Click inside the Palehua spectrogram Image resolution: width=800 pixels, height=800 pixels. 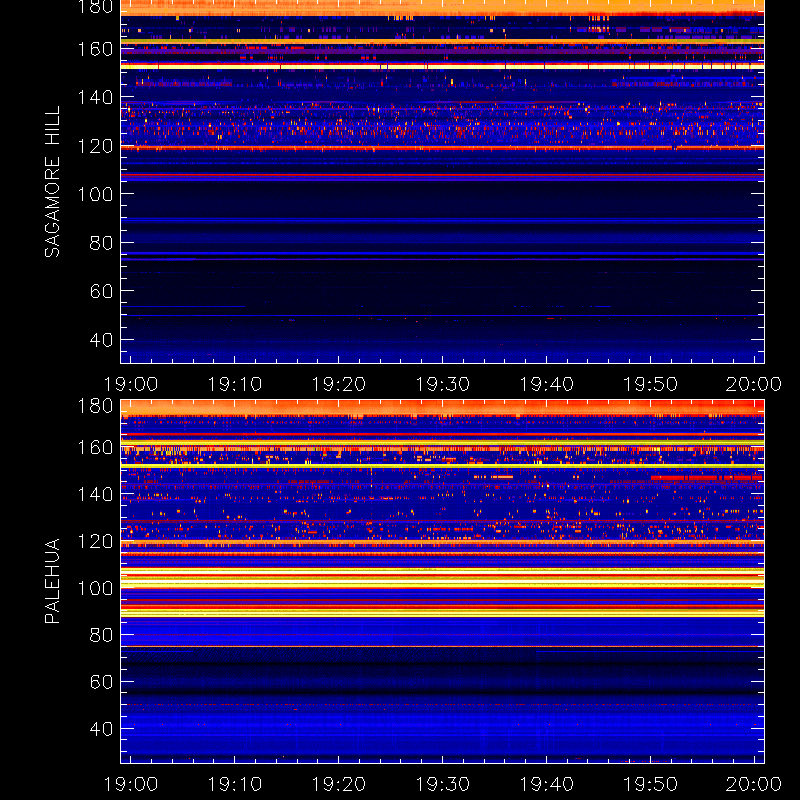[442, 581]
